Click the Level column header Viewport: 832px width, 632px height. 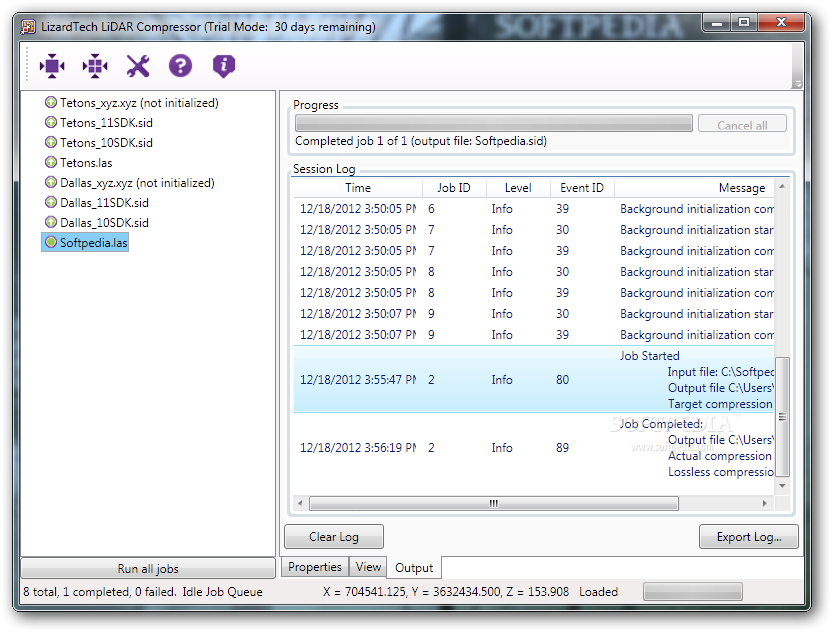pyautogui.click(x=518, y=188)
